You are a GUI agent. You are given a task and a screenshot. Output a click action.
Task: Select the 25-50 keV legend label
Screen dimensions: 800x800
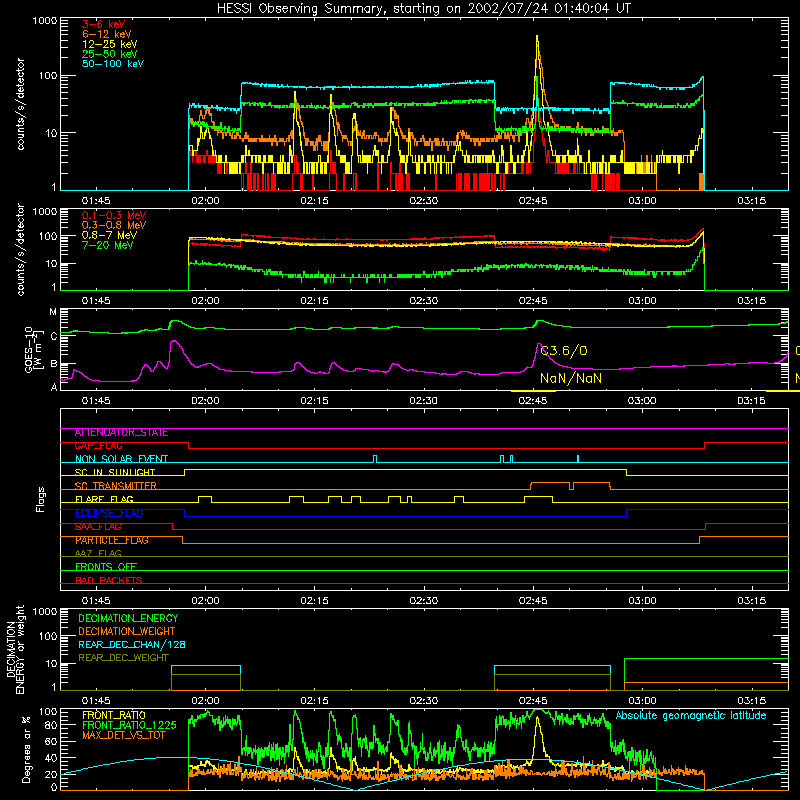coord(110,54)
